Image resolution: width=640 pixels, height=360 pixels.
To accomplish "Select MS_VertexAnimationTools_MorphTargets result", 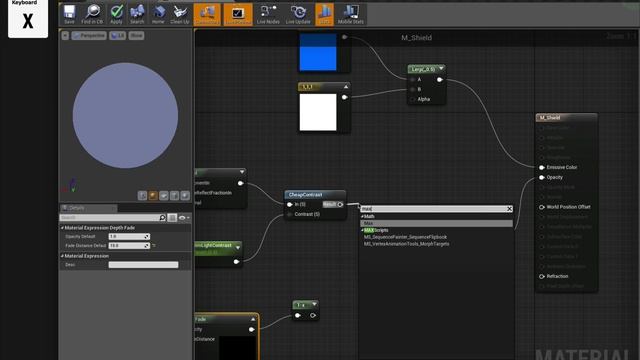I will [x=407, y=244].
